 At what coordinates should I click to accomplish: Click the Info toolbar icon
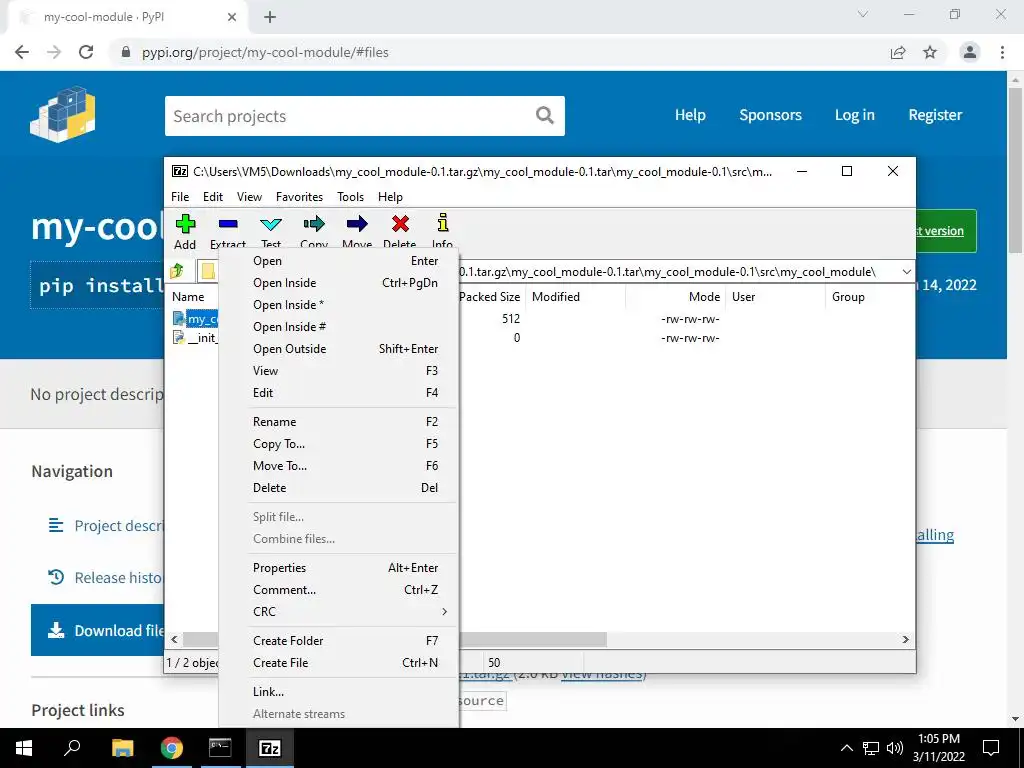(x=443, y=223)
